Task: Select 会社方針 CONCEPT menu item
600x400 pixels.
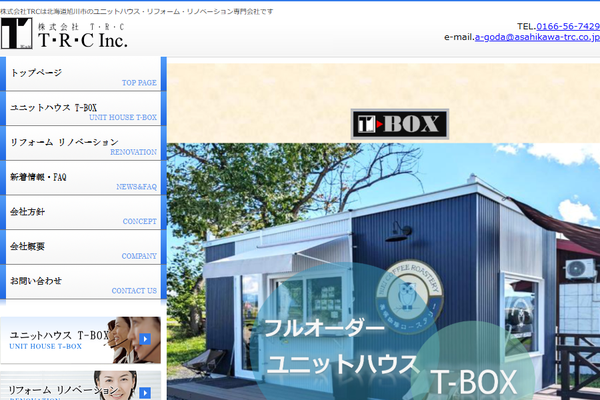Action: pyautogui.click(x=83, y=212)
